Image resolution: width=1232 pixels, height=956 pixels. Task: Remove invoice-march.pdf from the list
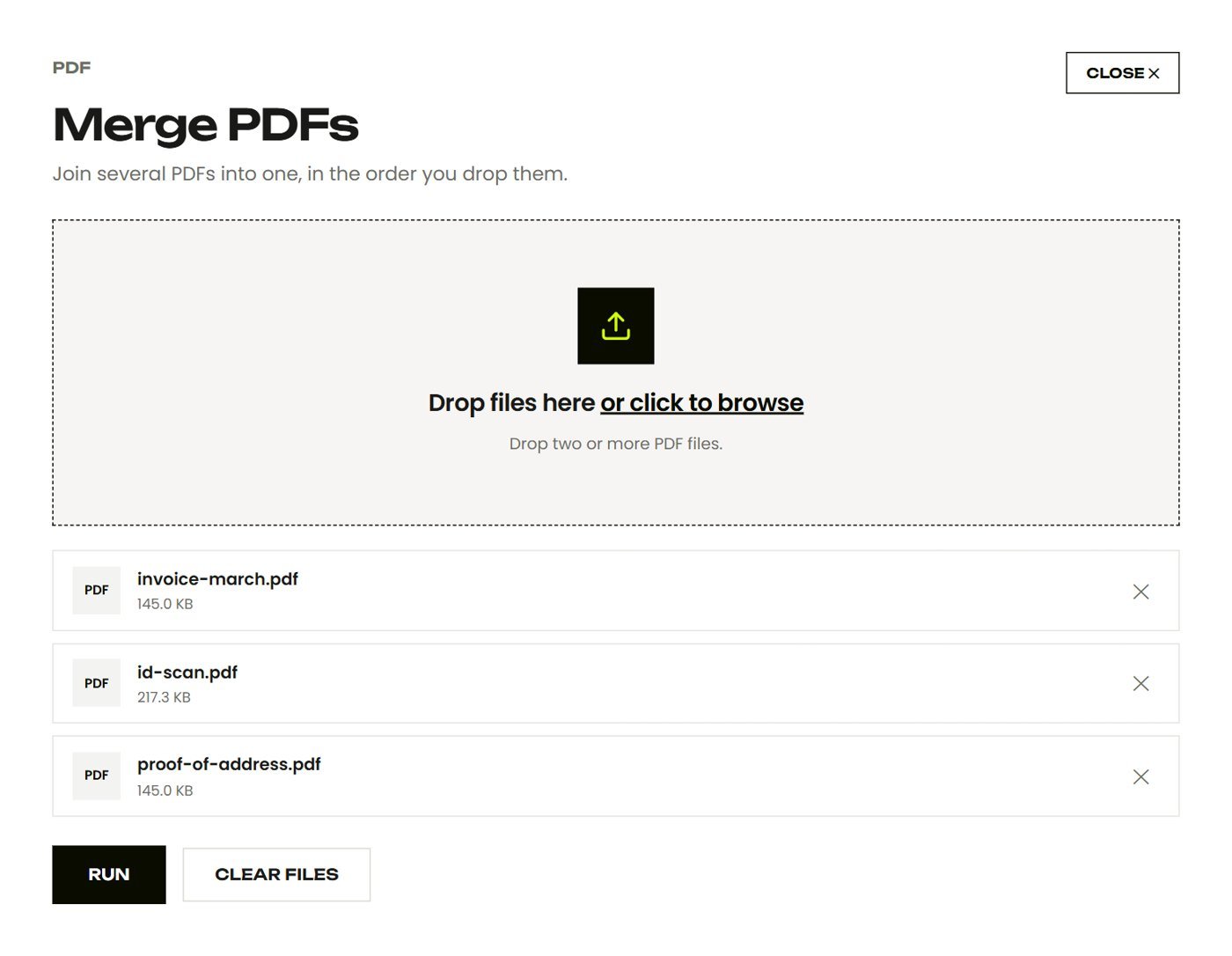click(1140, 592)
